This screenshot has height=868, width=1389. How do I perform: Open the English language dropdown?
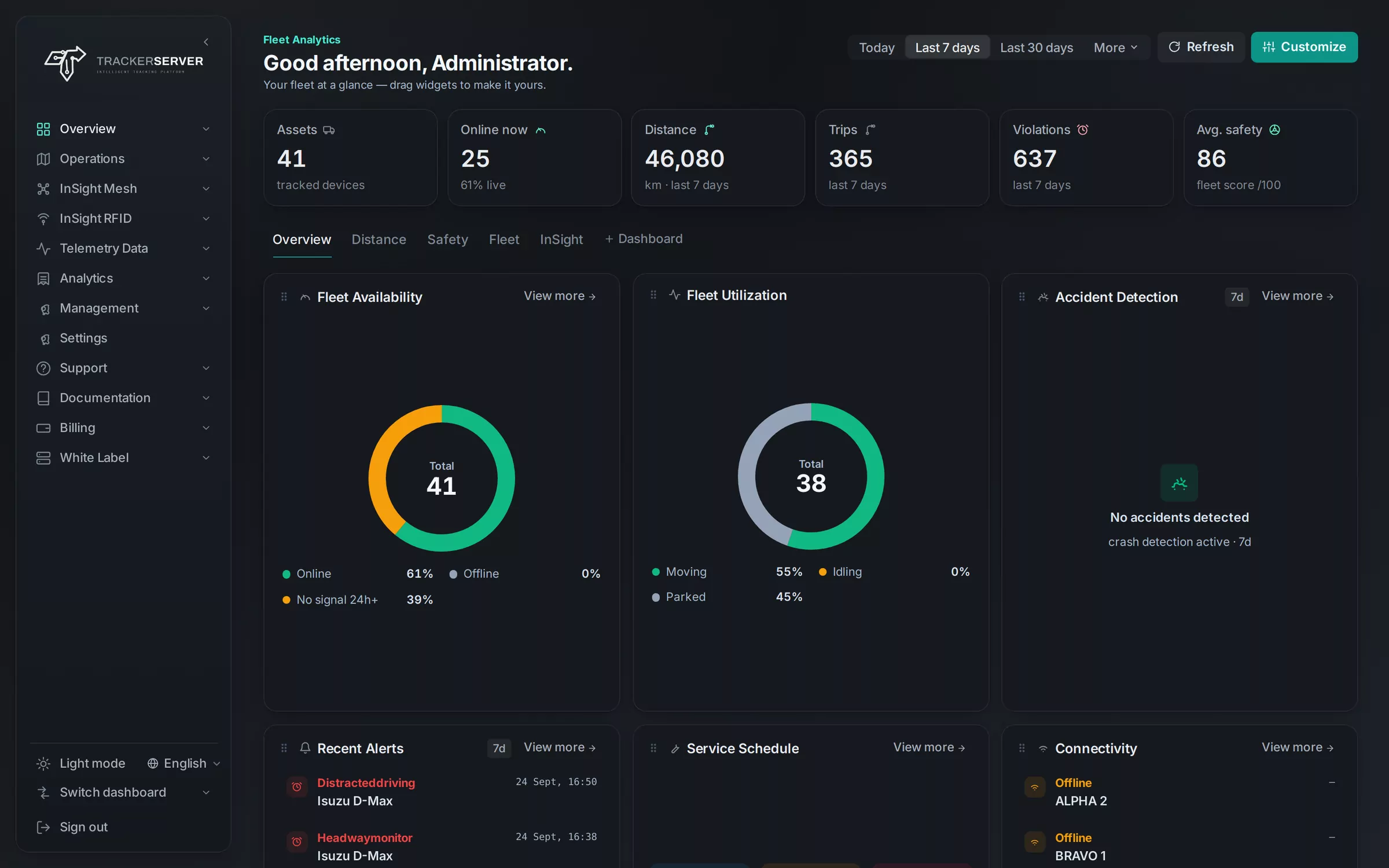(x=183, y=763)
